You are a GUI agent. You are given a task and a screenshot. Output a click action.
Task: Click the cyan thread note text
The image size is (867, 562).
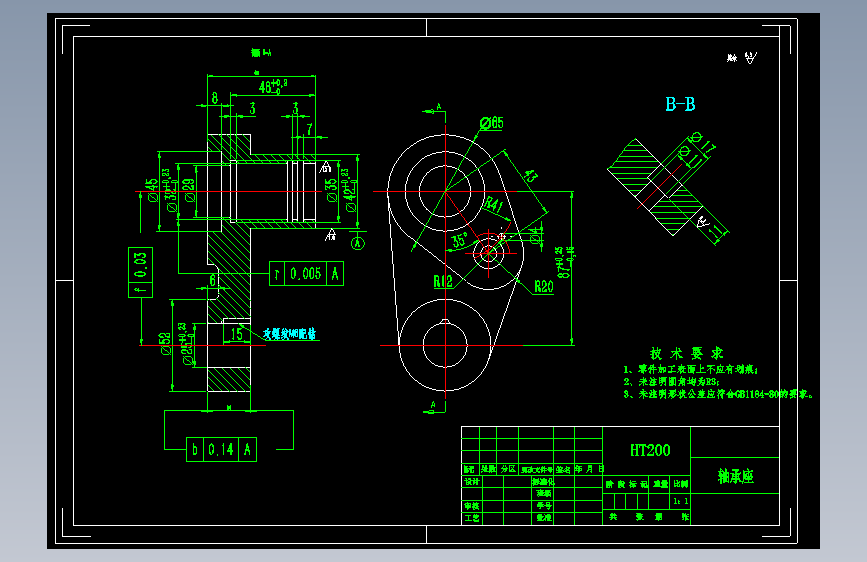[x=290, y=334]
